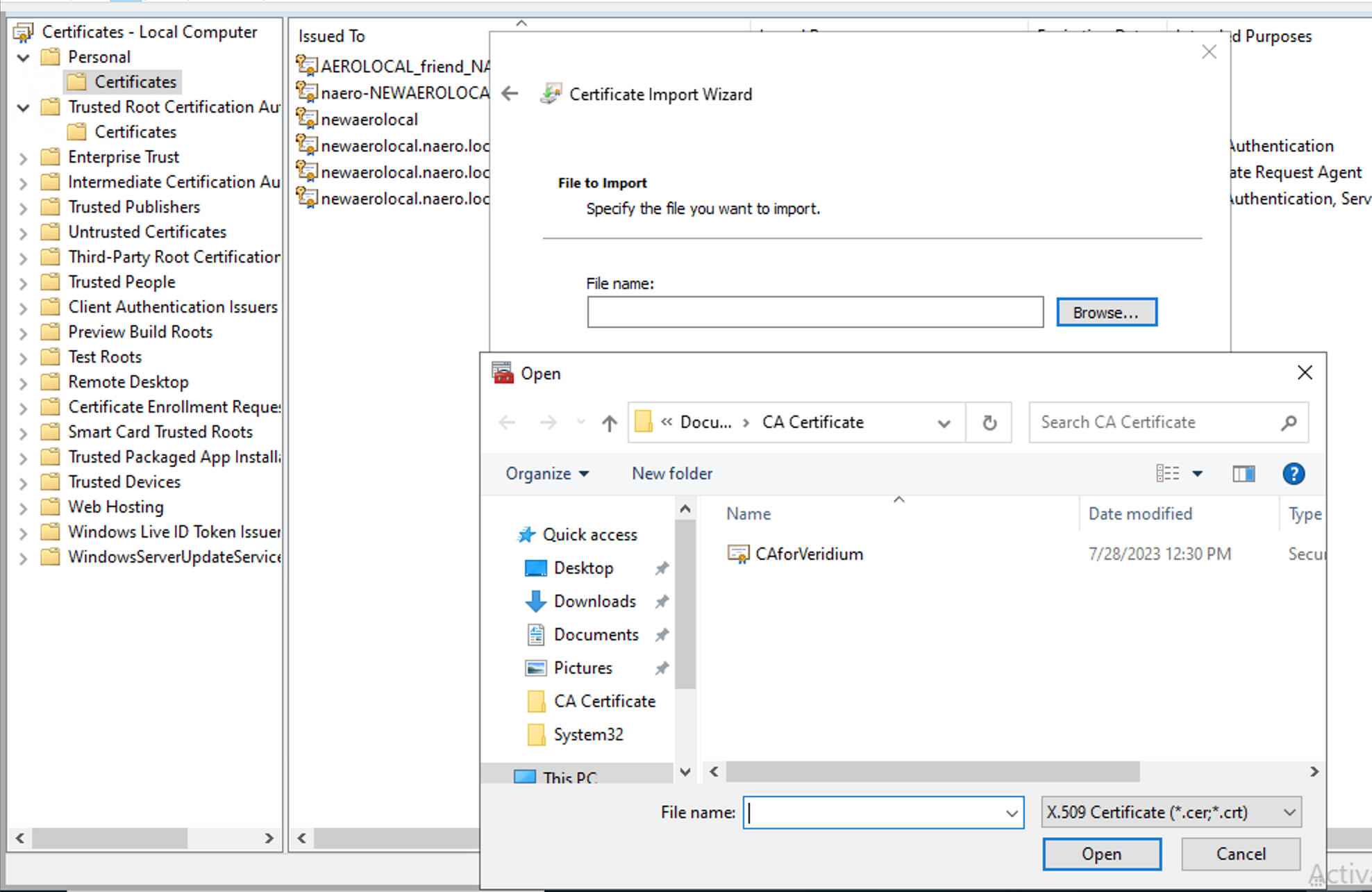Click the wizard back arrow
The width and height of the screenshot is (1372, 892).
point(510,94)
